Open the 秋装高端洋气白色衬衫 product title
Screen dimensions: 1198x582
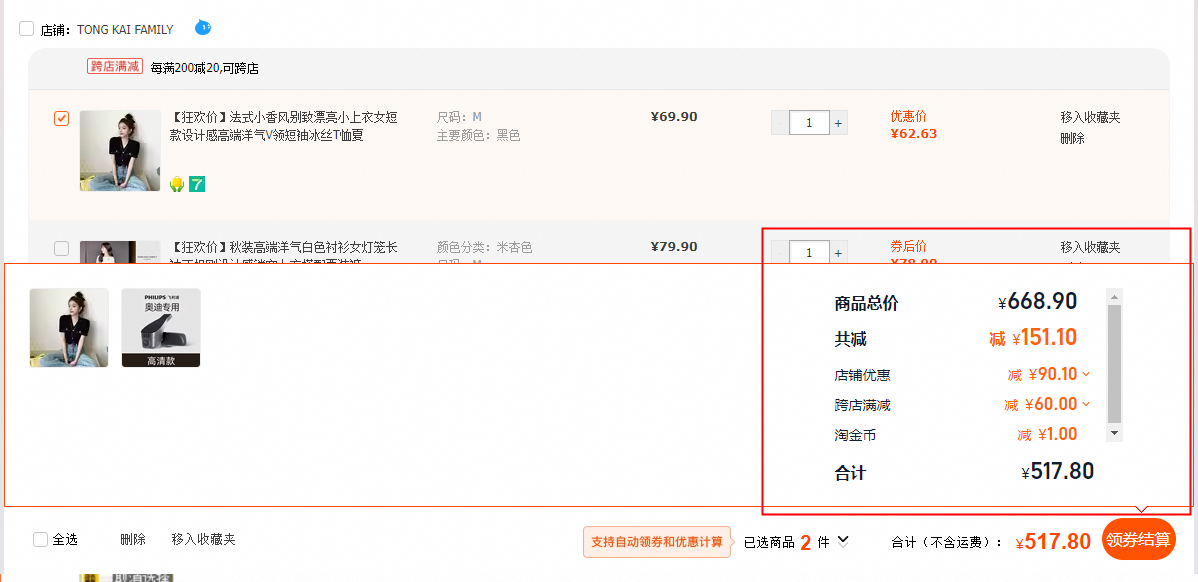pos(283,253)
